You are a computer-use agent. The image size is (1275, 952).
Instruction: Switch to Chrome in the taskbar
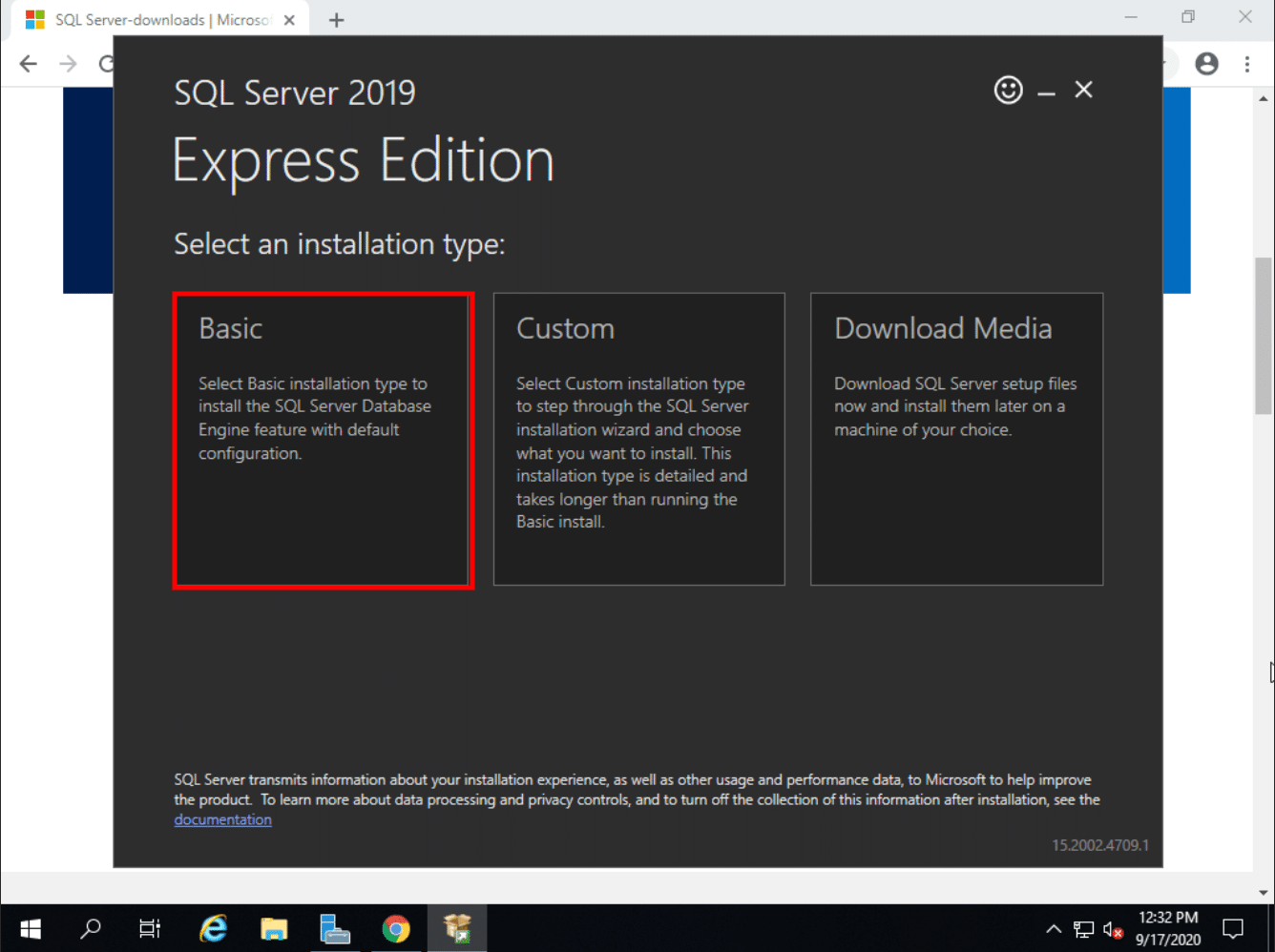[396, 928]
